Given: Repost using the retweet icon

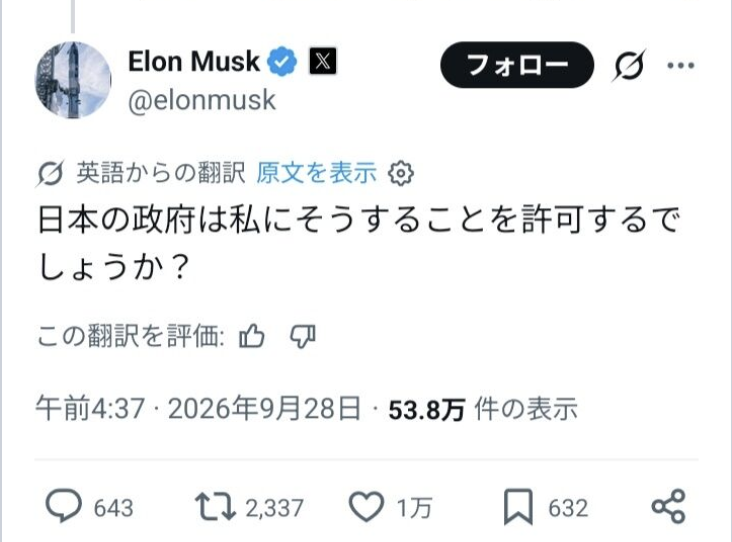Looking at the screenshot, I should (x=215, y=507).
